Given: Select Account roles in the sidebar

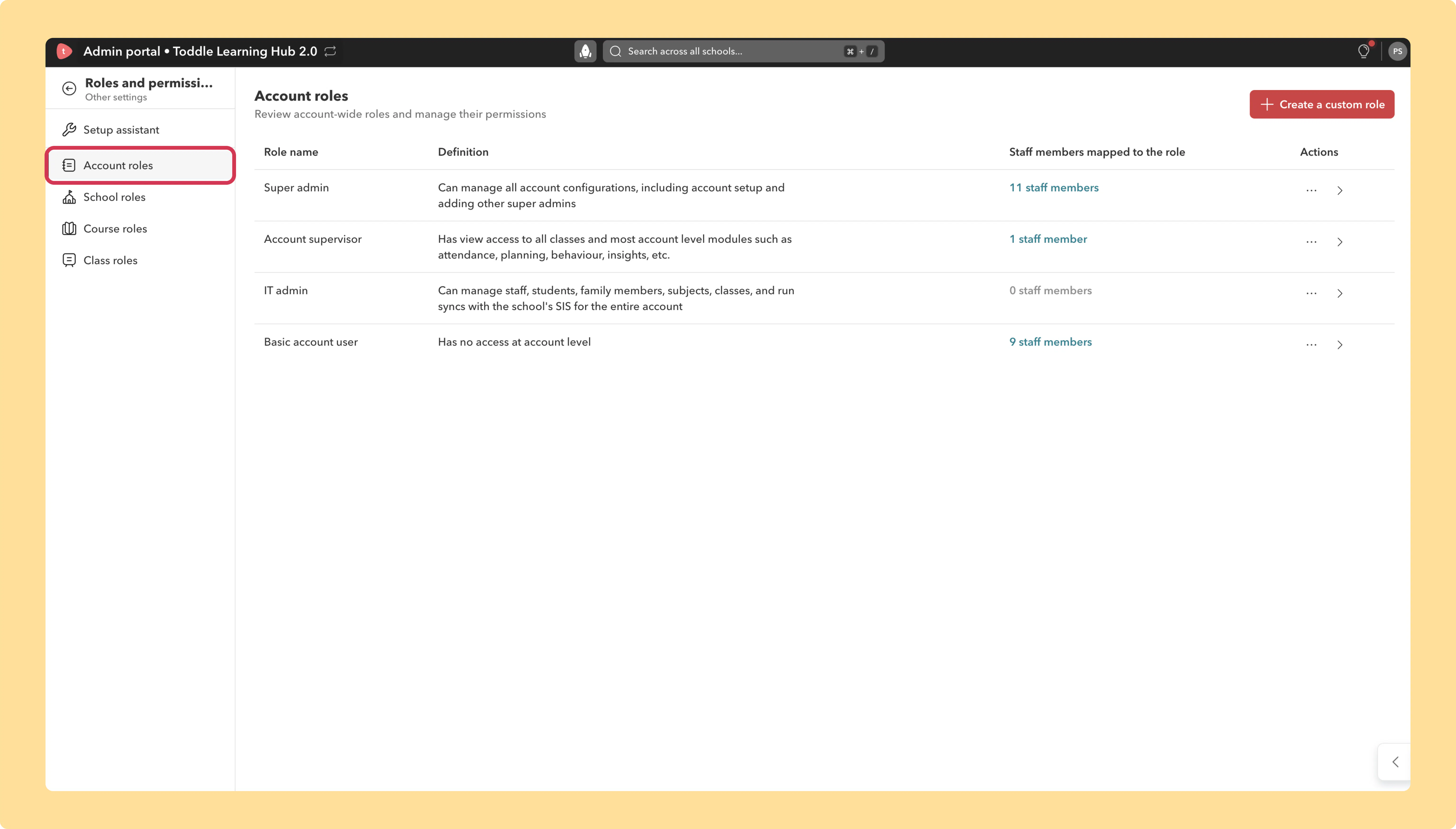Looking at the screenshot, I should [x=140, y=165].
